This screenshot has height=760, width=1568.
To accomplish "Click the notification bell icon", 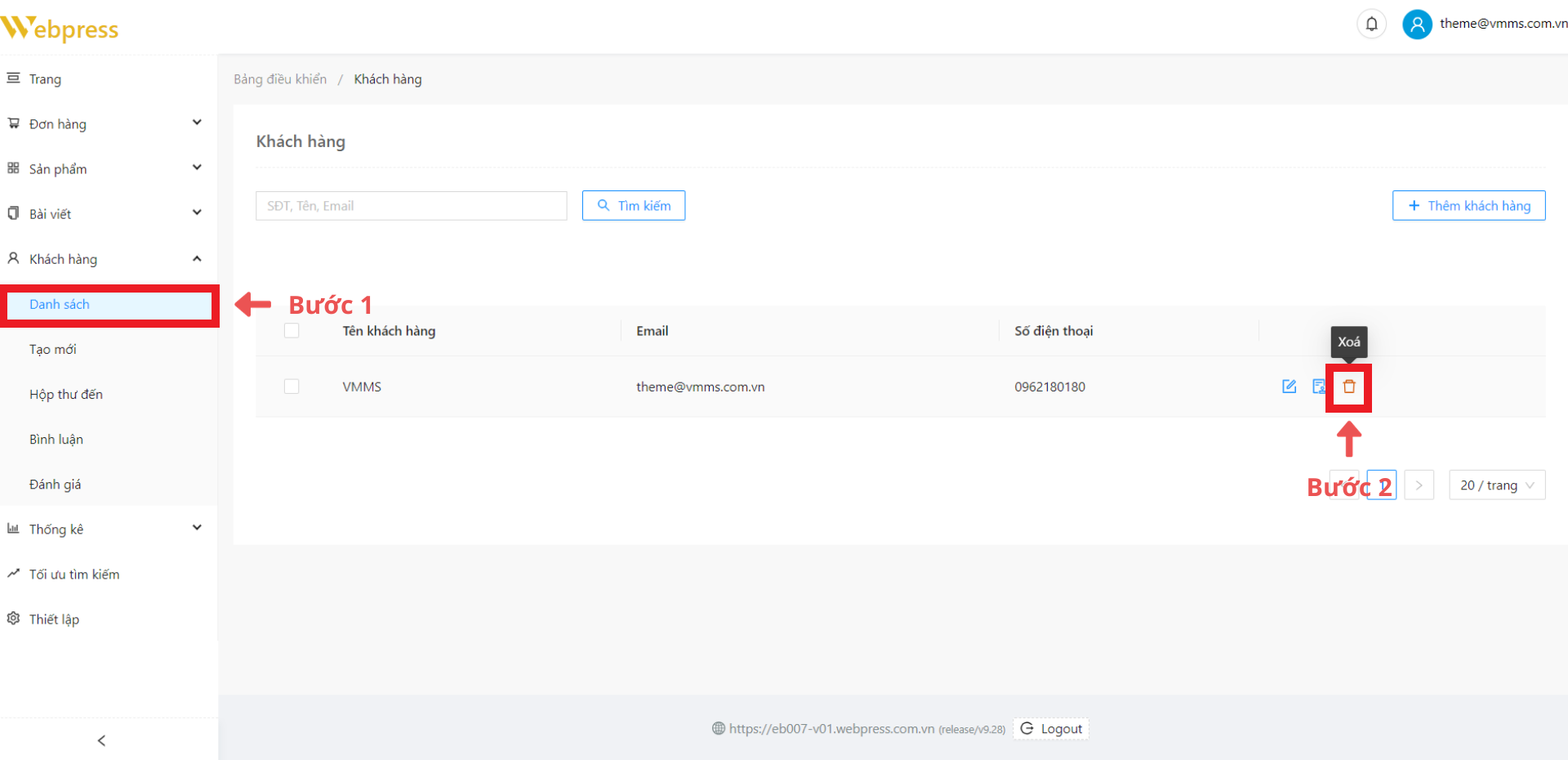I will [x=1371, y=25].
